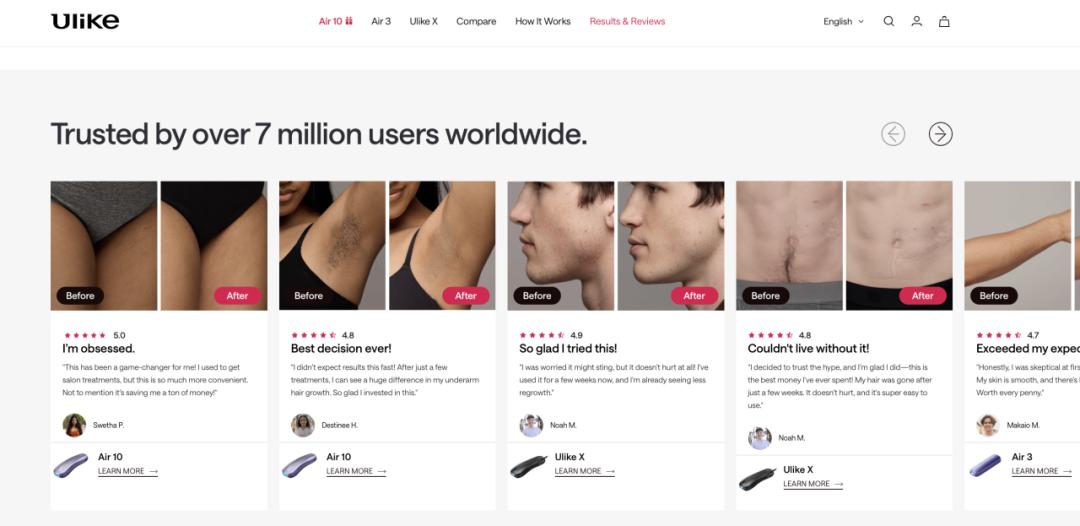Open the user account icon
The width and height of the screenshot is (1080, 526).
[916, 21]
